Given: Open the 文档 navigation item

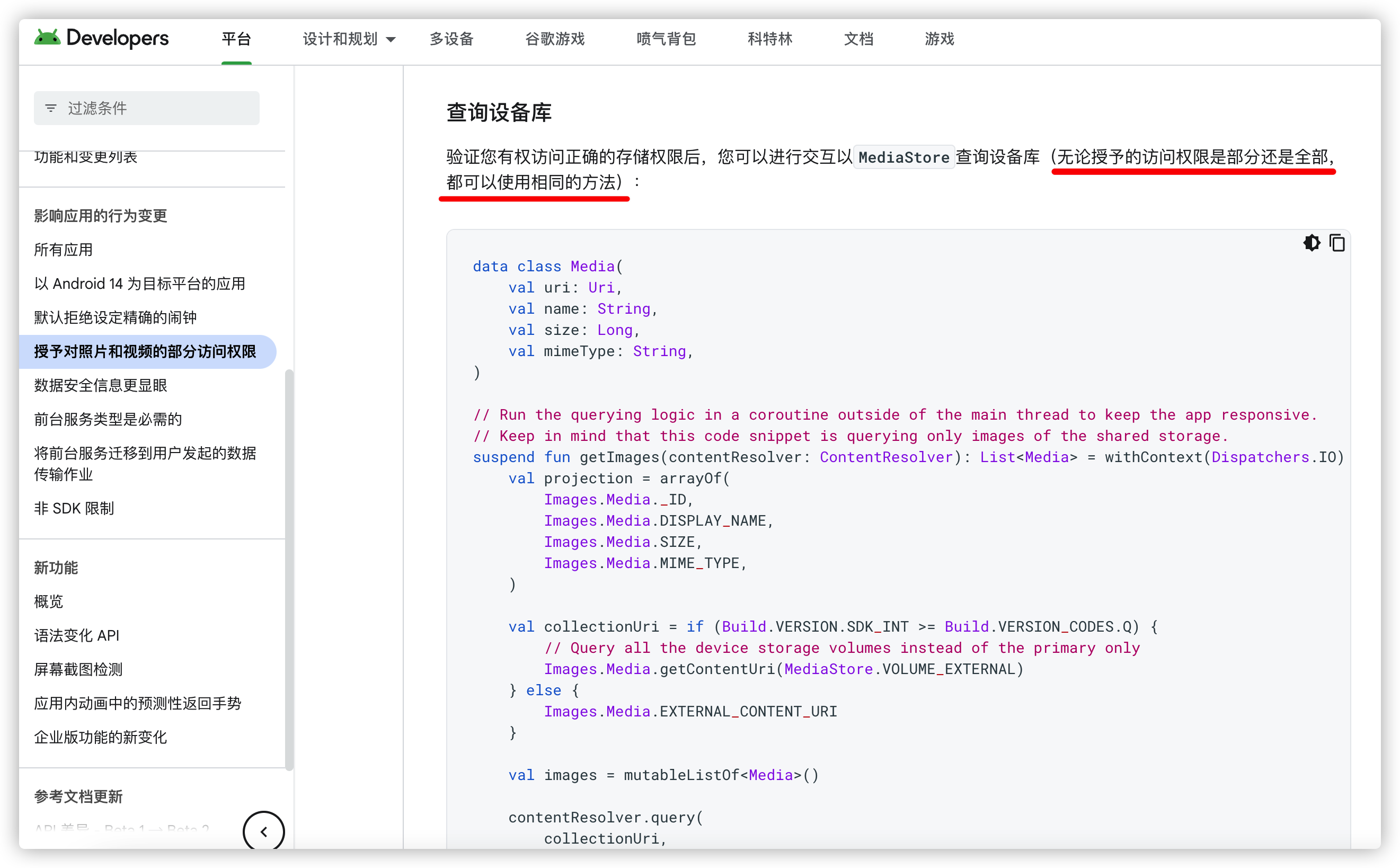Looking at the screenshot, I should 858,39.
